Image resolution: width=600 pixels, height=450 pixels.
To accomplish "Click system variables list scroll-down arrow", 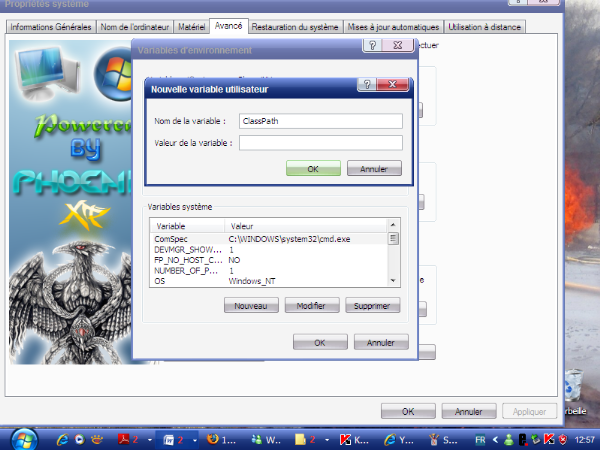I will coord(393,281).
